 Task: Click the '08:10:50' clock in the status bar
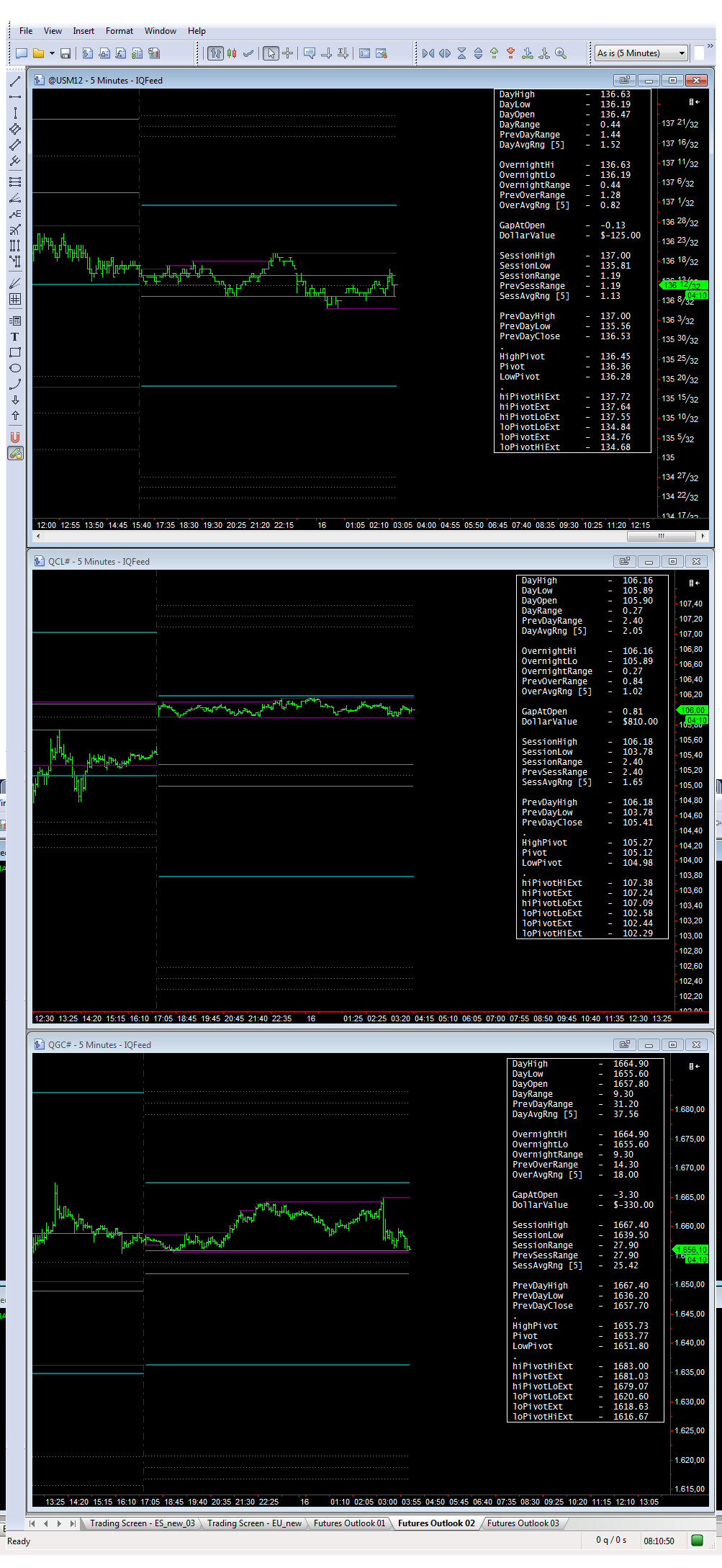pyautogui.click(x=659, y=1541)
